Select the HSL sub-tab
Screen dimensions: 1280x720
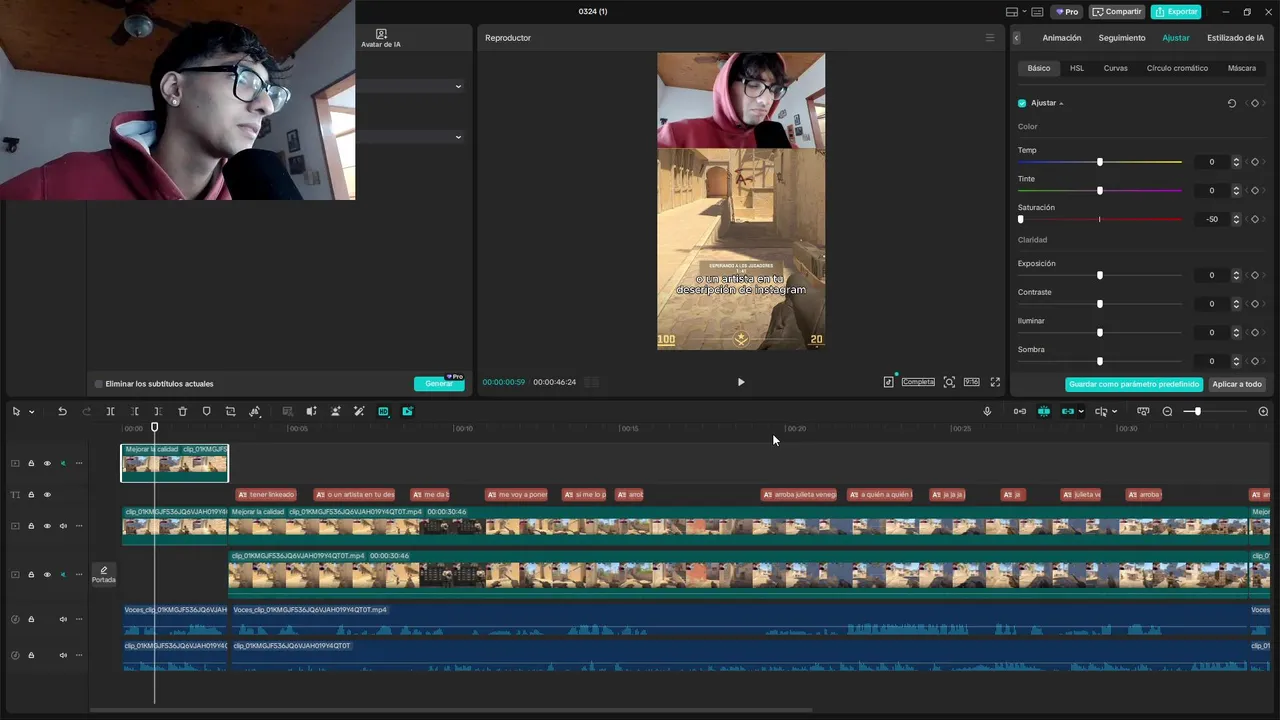click(1077, 68)
